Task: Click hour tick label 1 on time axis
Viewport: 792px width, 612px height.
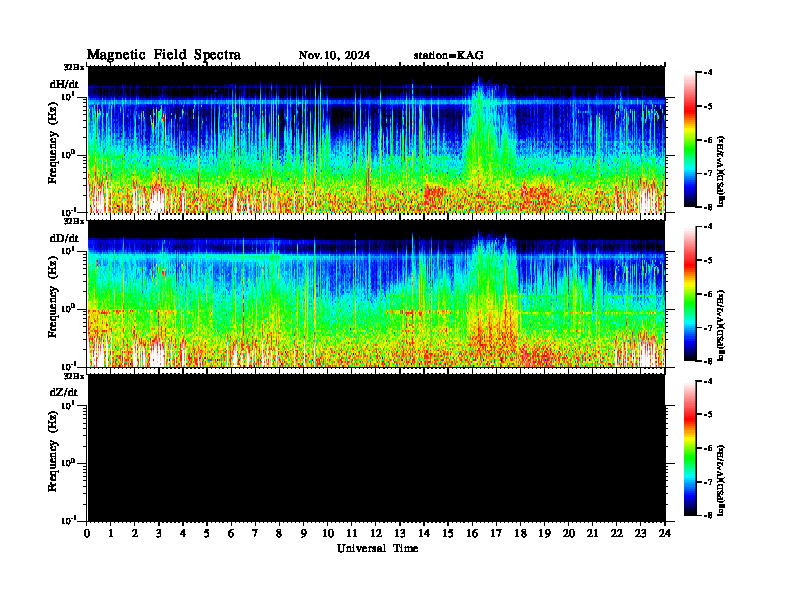Action: [111, 533]
